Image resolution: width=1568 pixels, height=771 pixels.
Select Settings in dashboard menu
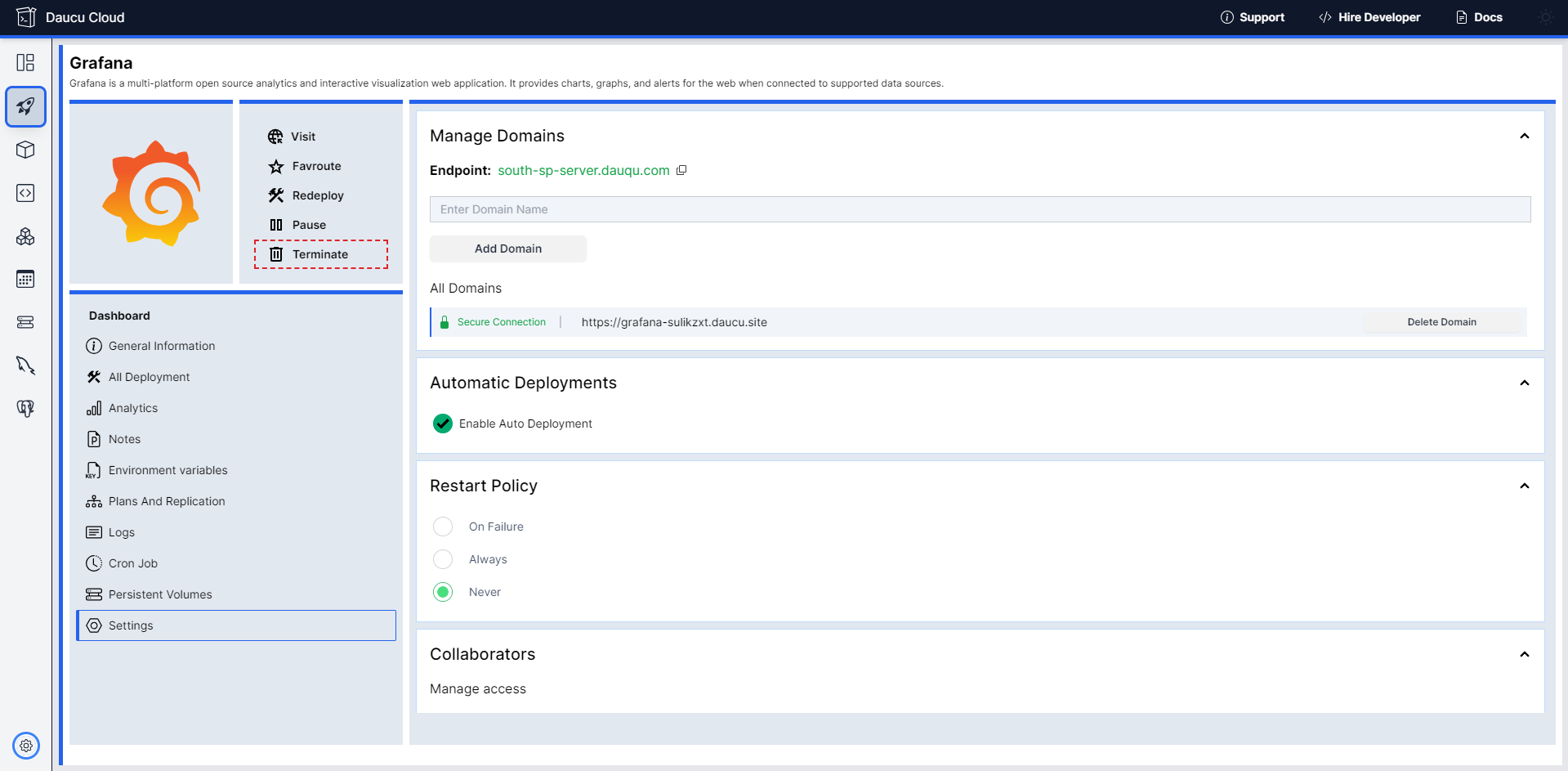coord(236,625)
